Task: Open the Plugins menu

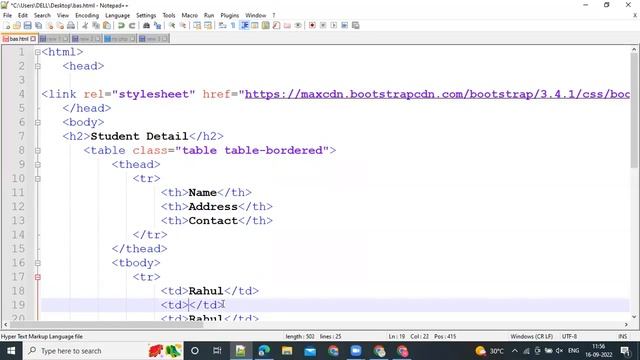Action: (229, 16)
